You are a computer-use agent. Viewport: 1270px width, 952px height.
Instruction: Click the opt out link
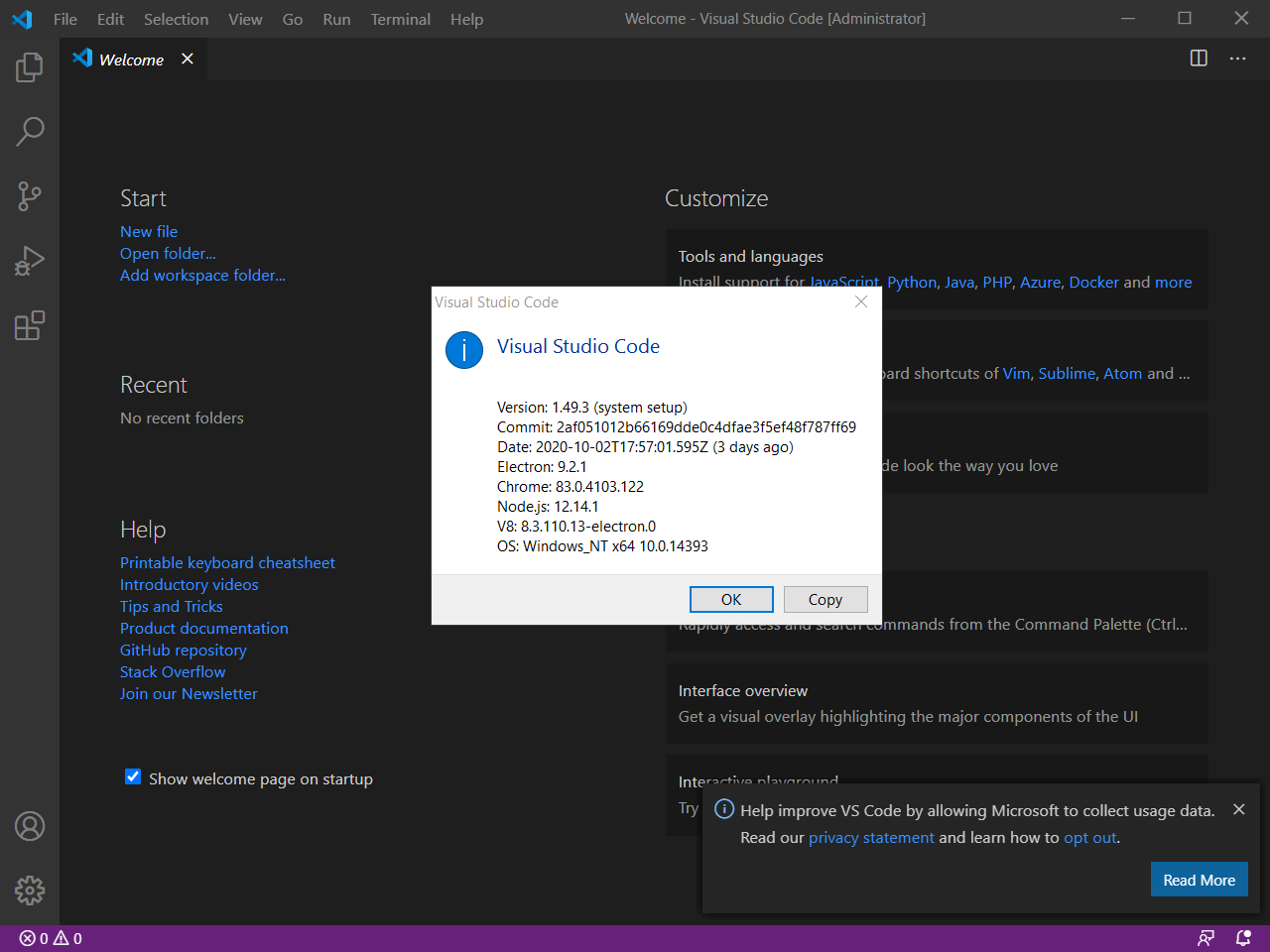[x=1089, y=837]
